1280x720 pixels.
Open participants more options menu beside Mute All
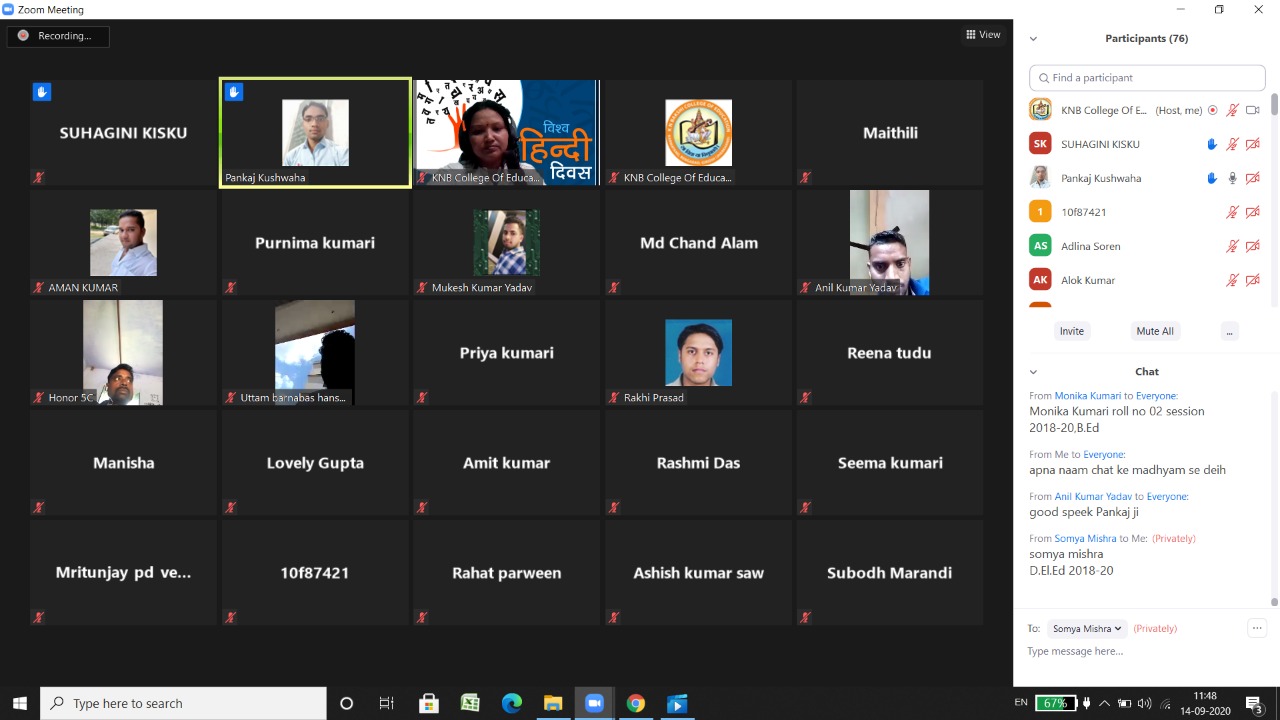pyautogui.click(x=1229, y=331)
